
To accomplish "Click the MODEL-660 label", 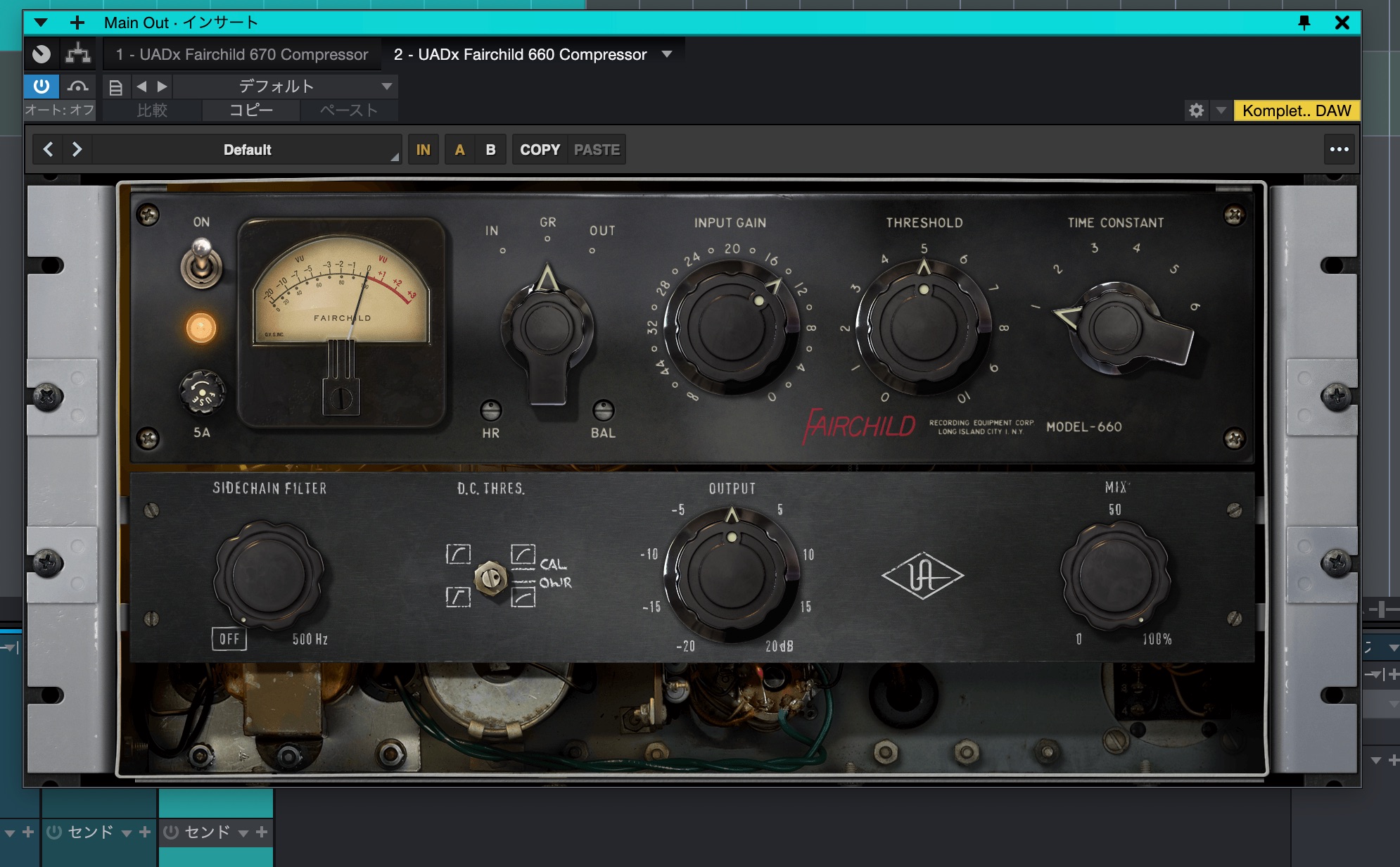I will click(1084, 426).
